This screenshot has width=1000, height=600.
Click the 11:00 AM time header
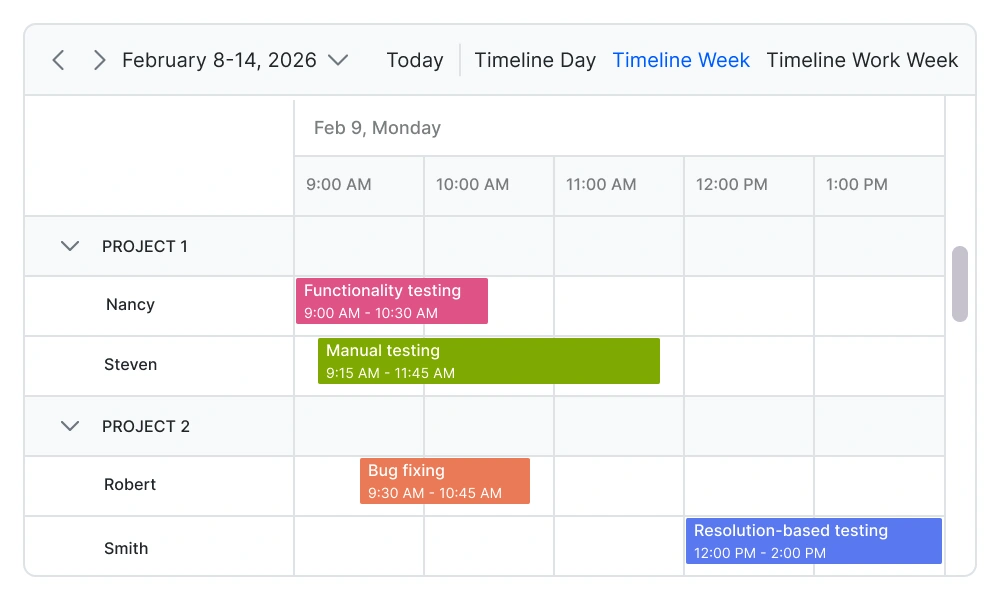[x=600, y=185]
